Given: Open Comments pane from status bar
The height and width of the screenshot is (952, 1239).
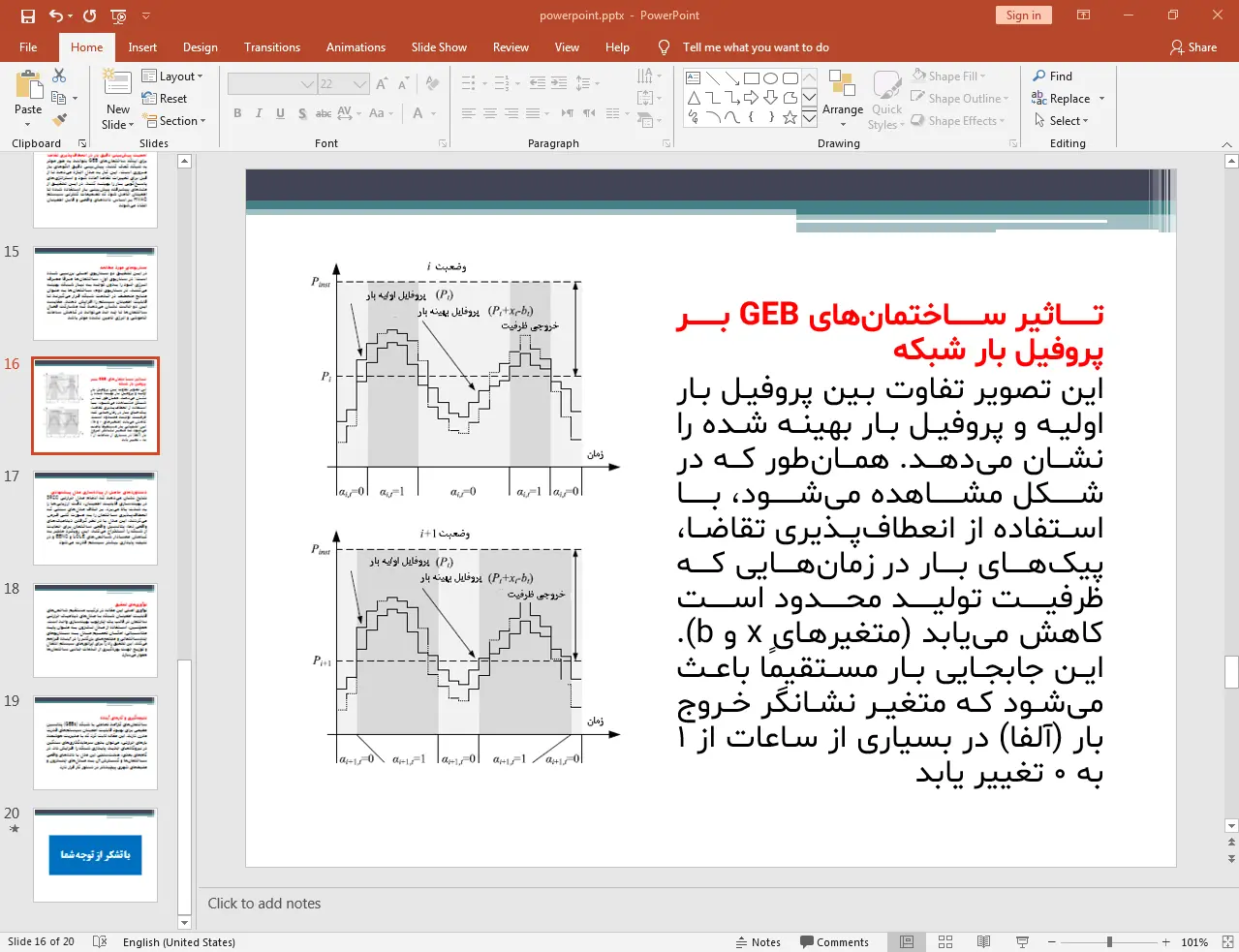Looking at the screenshot, I should 835,941.
